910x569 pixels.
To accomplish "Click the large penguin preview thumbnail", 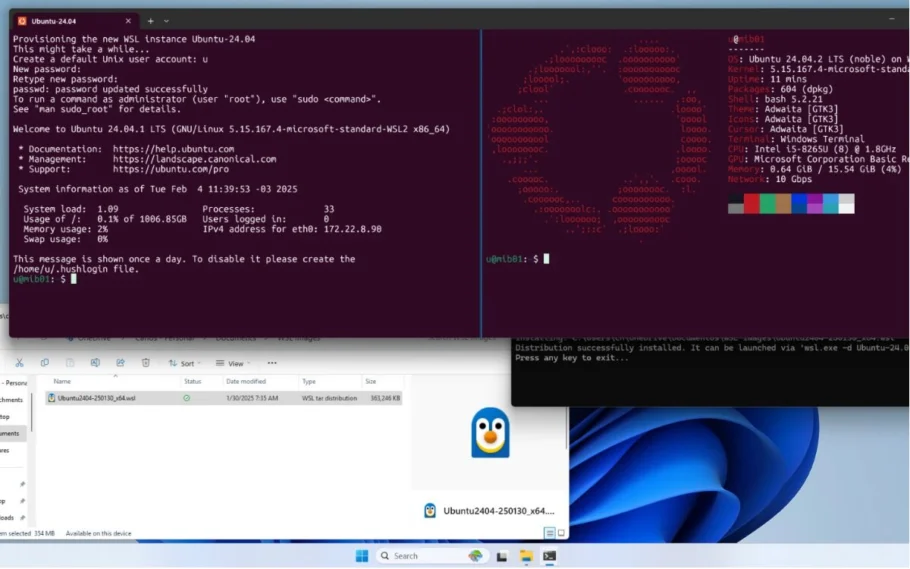I will pos(490,433).
